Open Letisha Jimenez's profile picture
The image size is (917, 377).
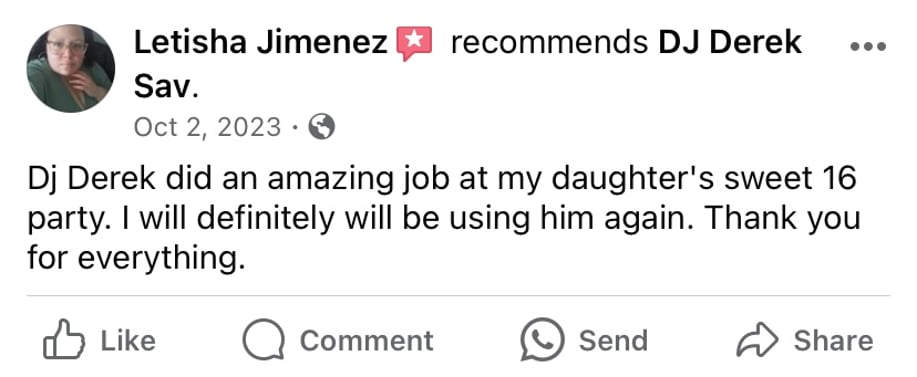tap(70, 68)
